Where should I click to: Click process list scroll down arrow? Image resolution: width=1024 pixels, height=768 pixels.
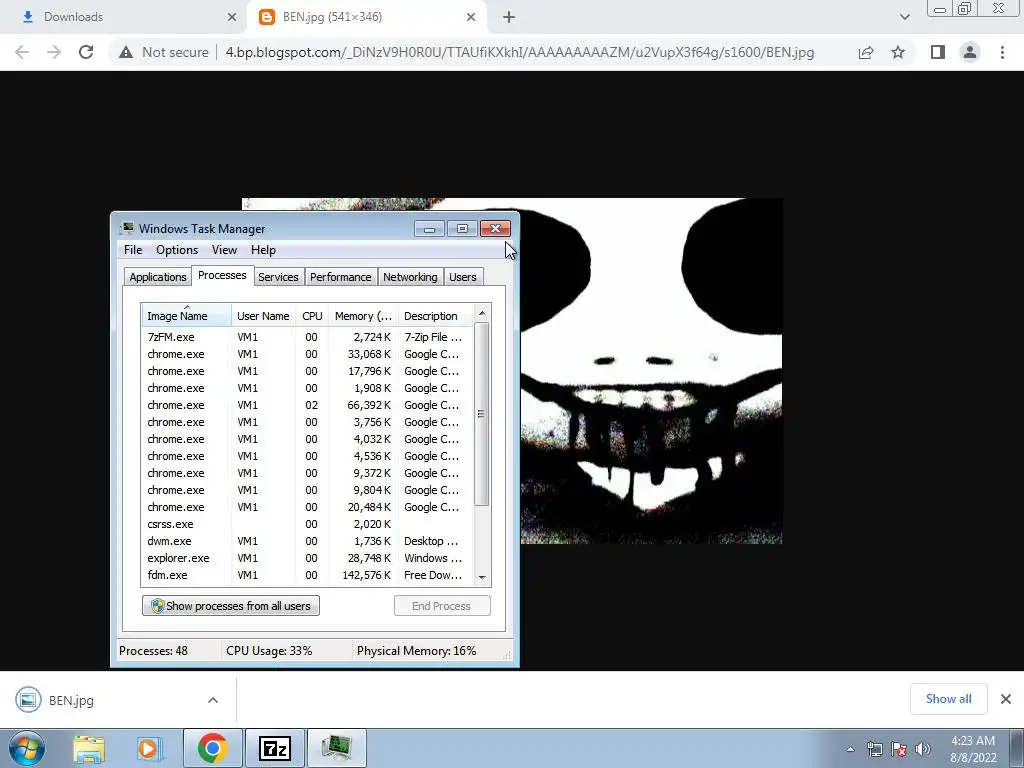tap(482, 577)
